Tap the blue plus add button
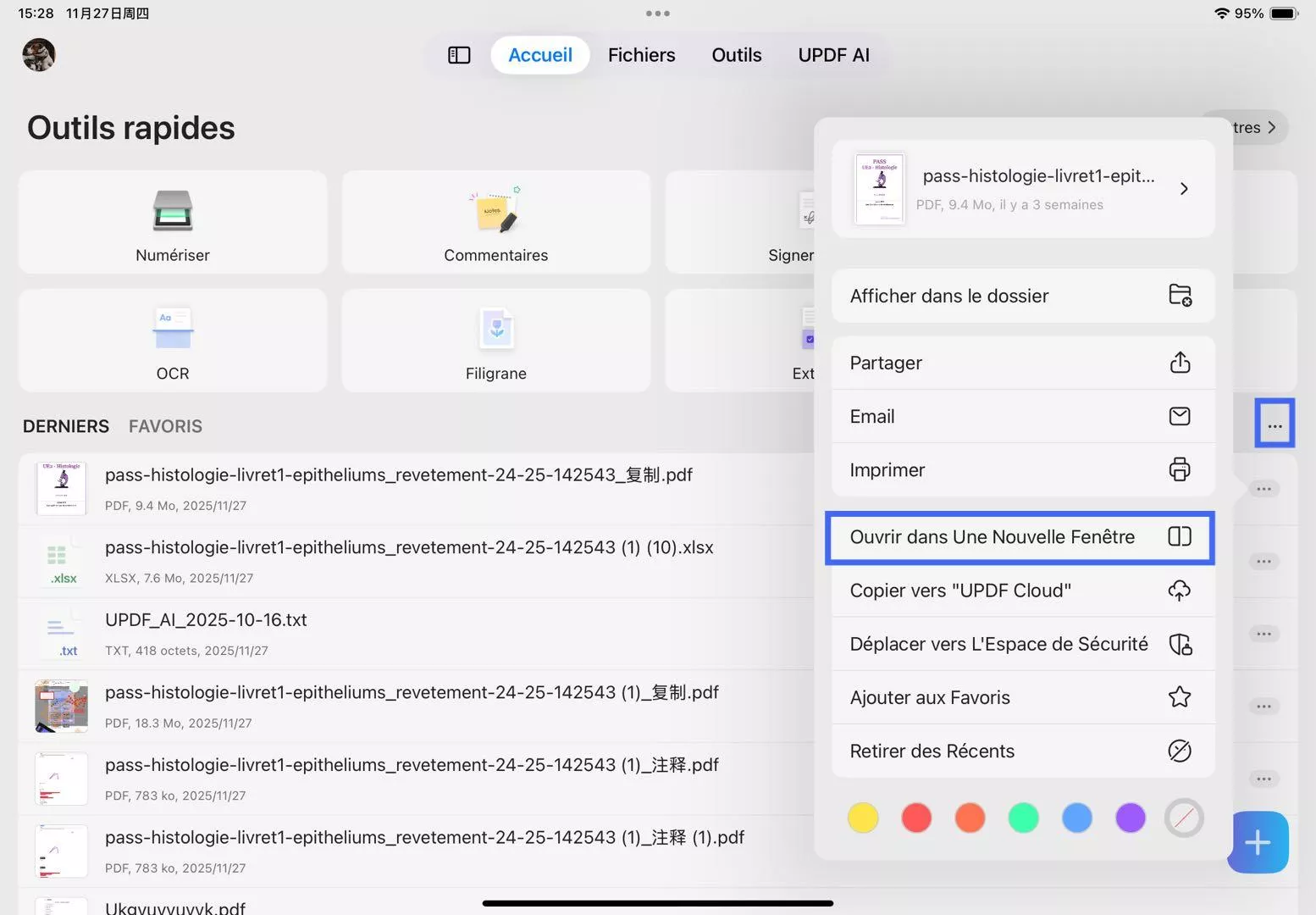 [1258, 842]
